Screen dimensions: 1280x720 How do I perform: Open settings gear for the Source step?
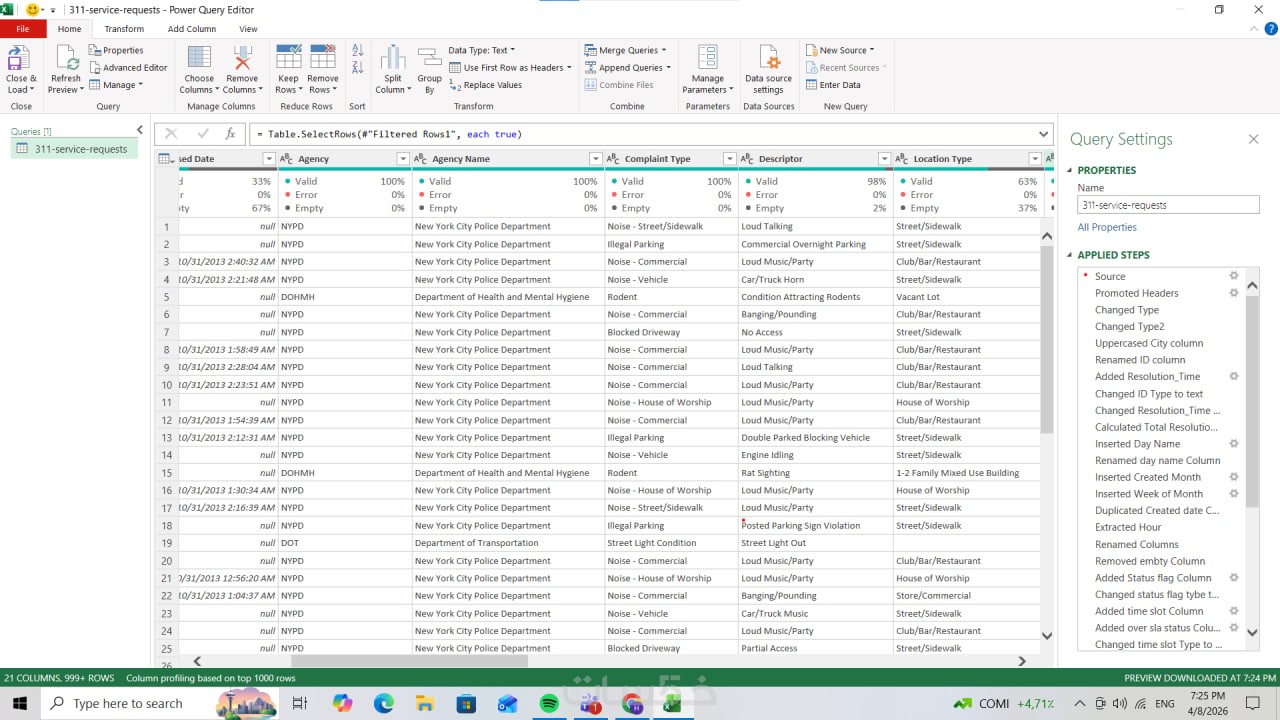(x=1234, y=276)
